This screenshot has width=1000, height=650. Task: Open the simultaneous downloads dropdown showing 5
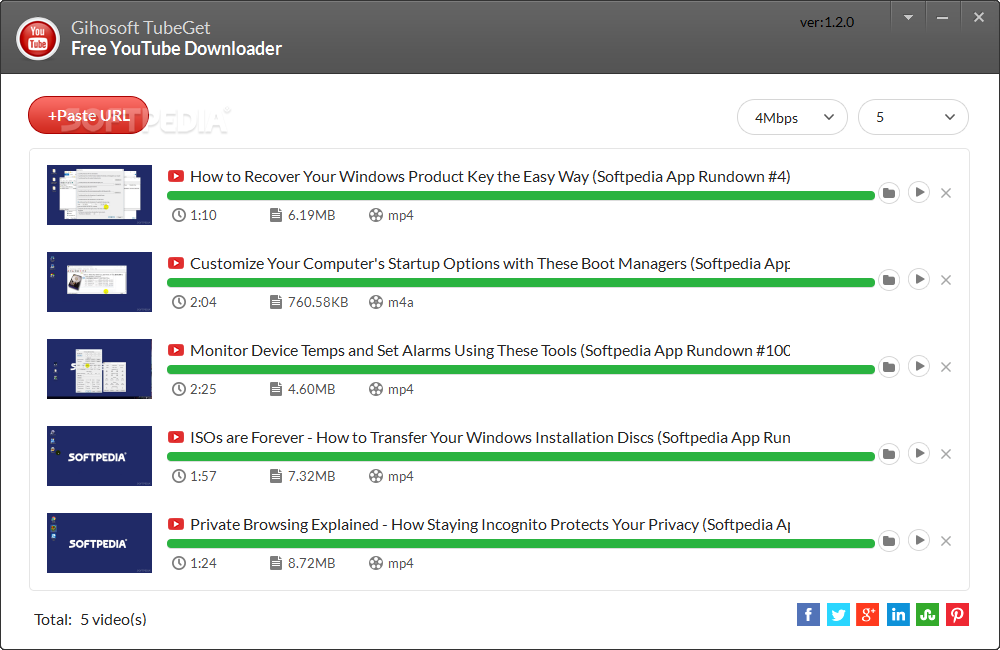(x=913, y=117)
